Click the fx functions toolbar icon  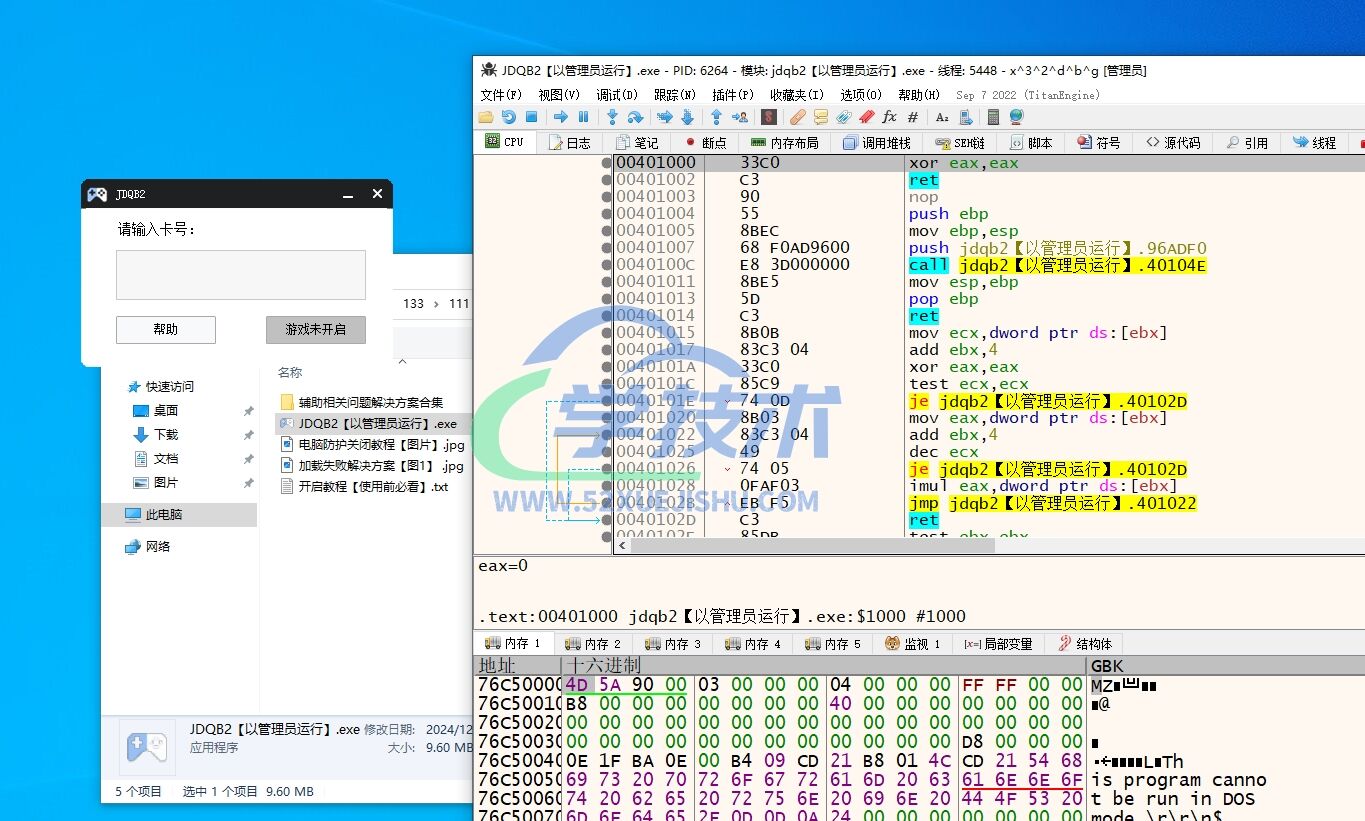pyautogui.click(x=889, y=118)
